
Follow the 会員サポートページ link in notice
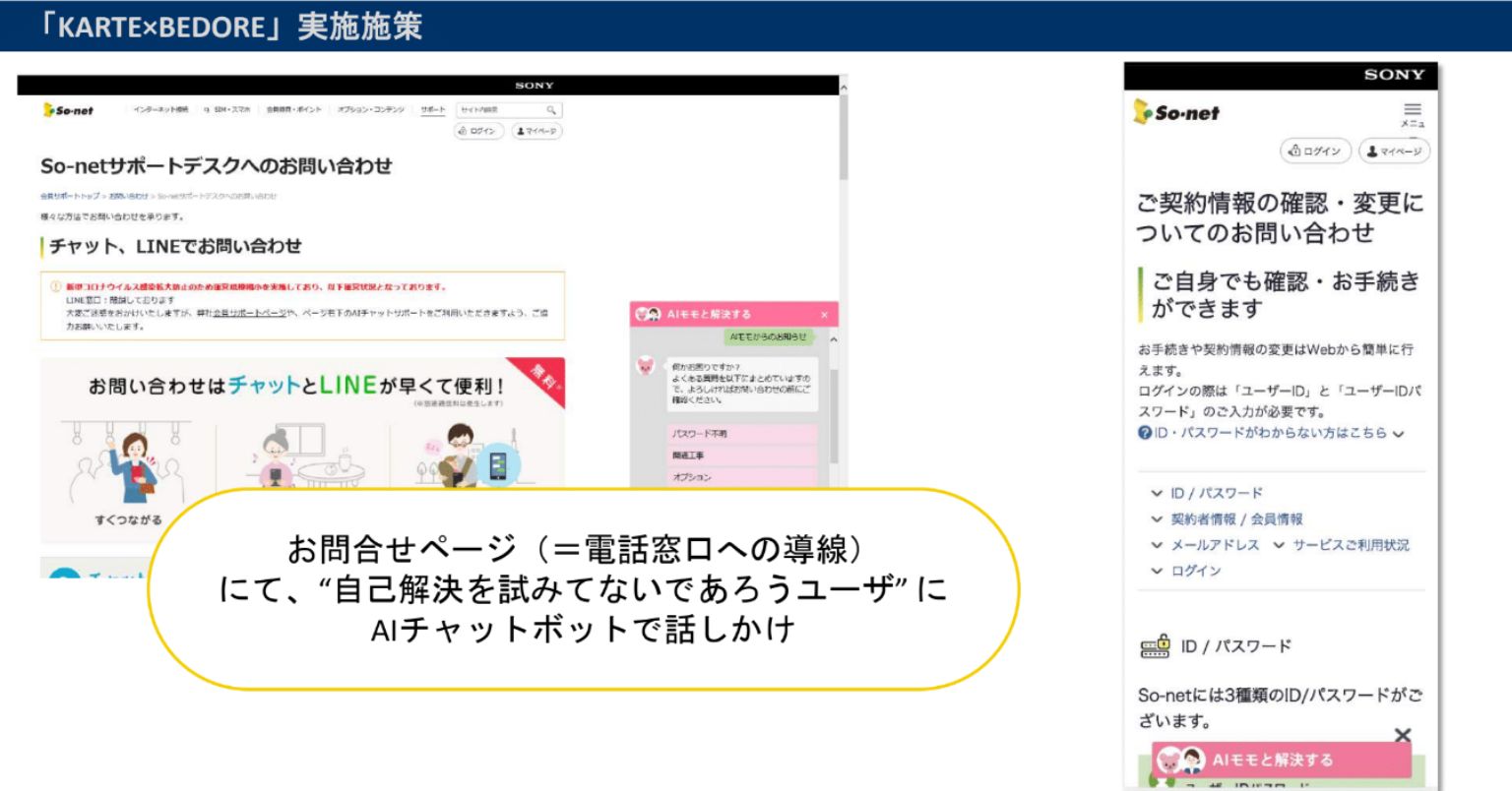[x=249, y=313]
